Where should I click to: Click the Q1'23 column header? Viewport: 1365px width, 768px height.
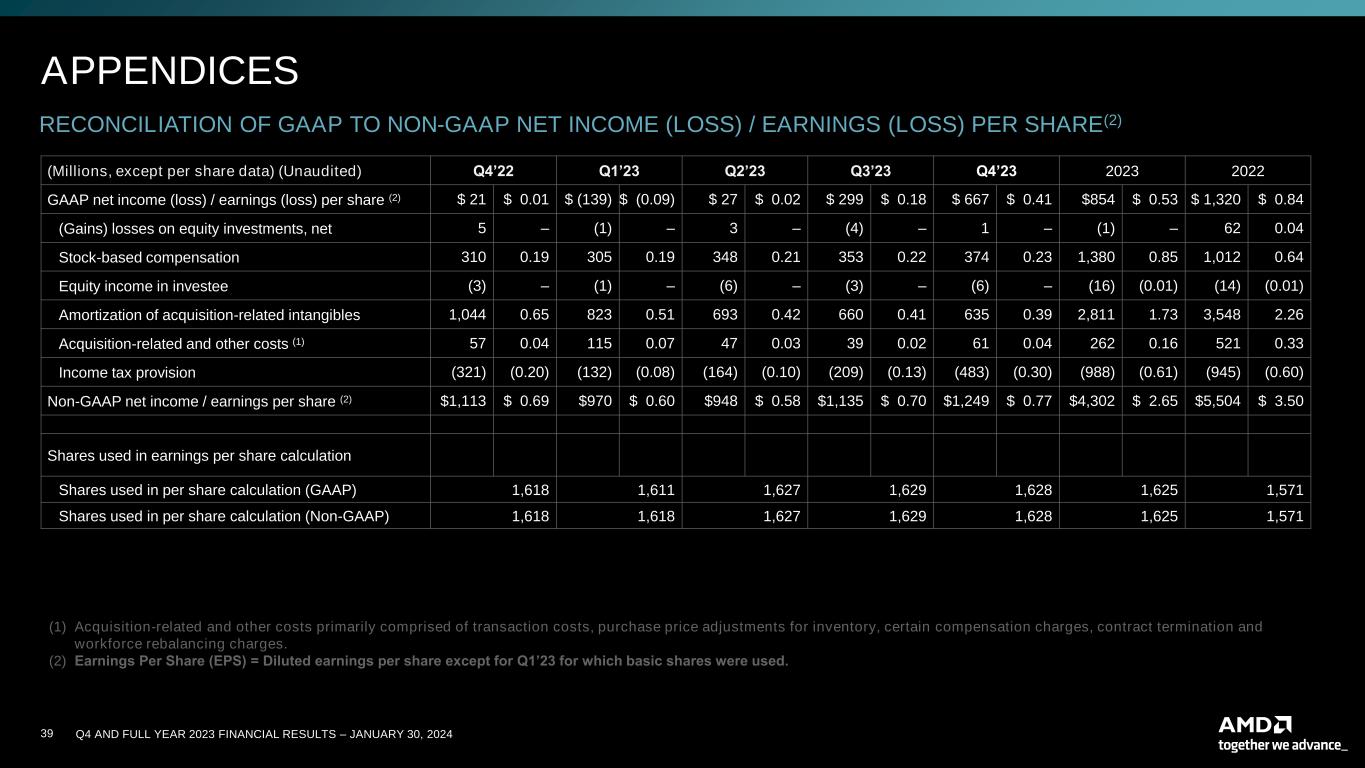click(619, 169)
